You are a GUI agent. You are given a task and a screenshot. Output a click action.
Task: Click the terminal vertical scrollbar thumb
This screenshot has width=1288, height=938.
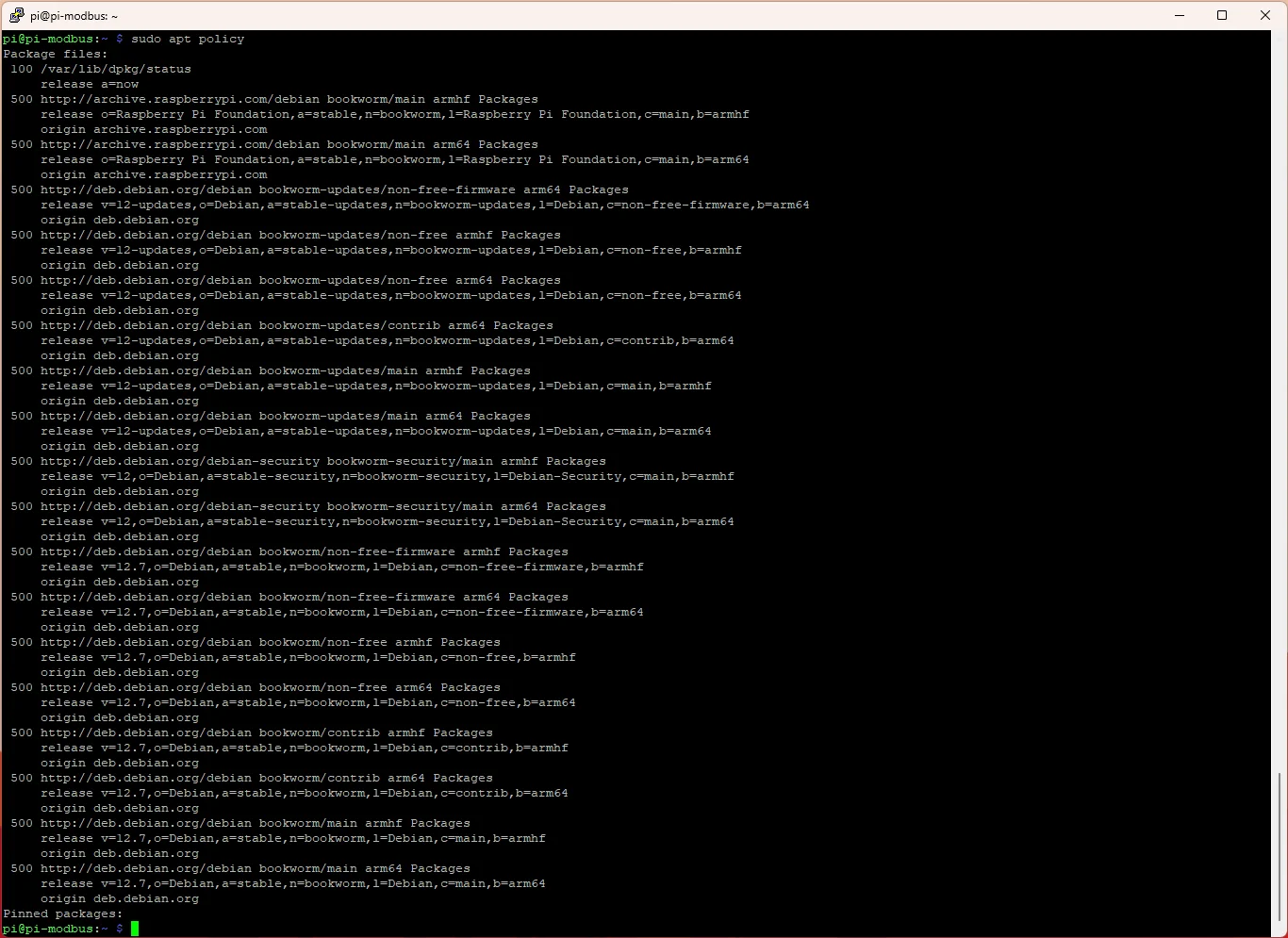tap(1280, 846)
